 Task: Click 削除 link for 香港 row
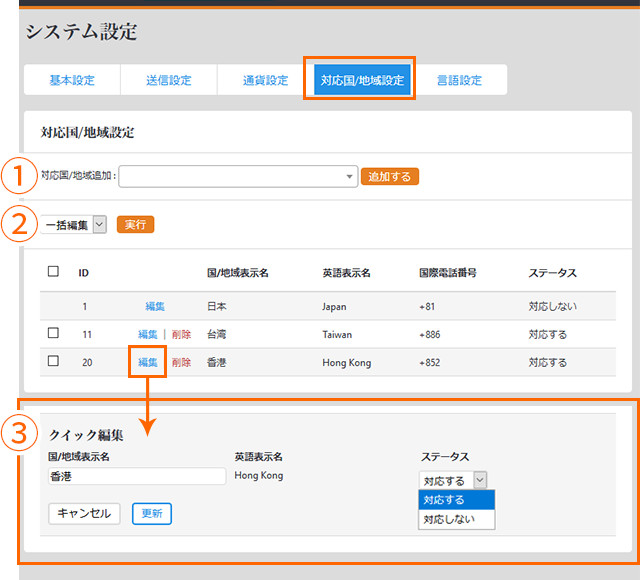(181, 362)
